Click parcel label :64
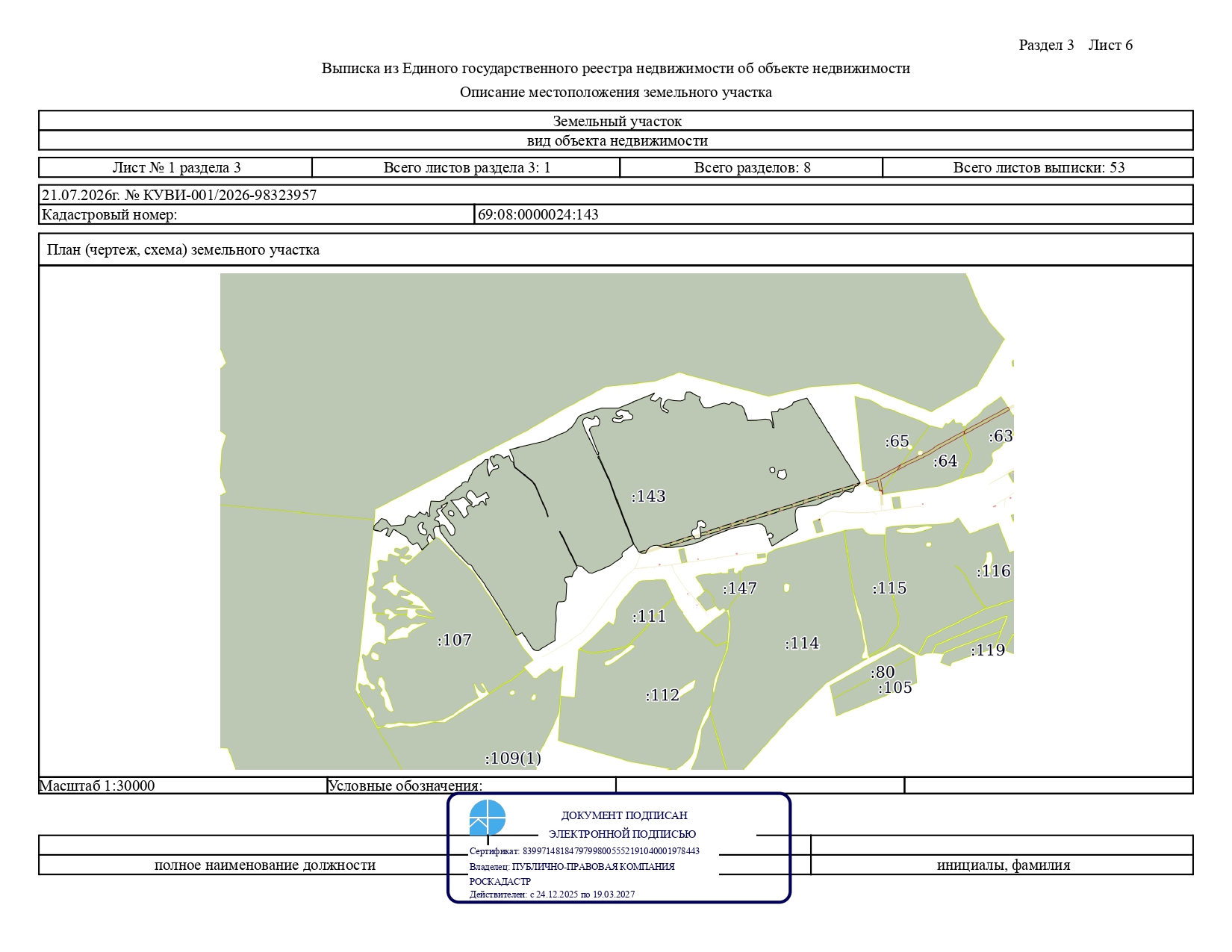 click(x=945, y=461)
